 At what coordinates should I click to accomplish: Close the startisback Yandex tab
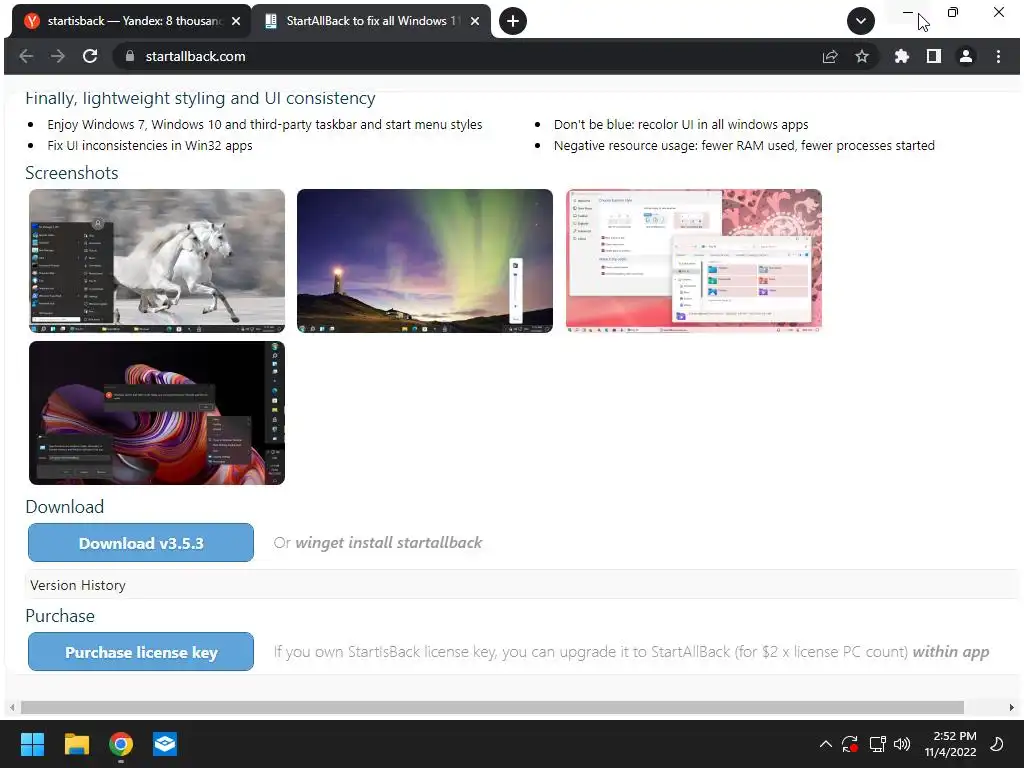236,21
